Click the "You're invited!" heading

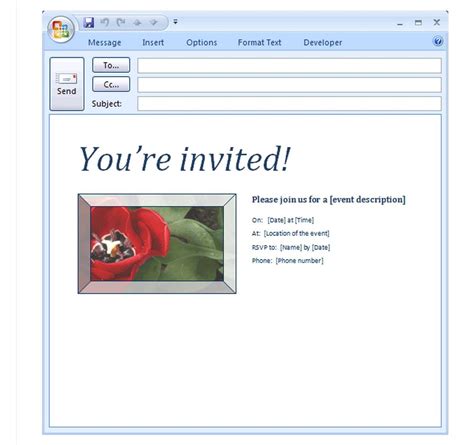click(185, 159)
